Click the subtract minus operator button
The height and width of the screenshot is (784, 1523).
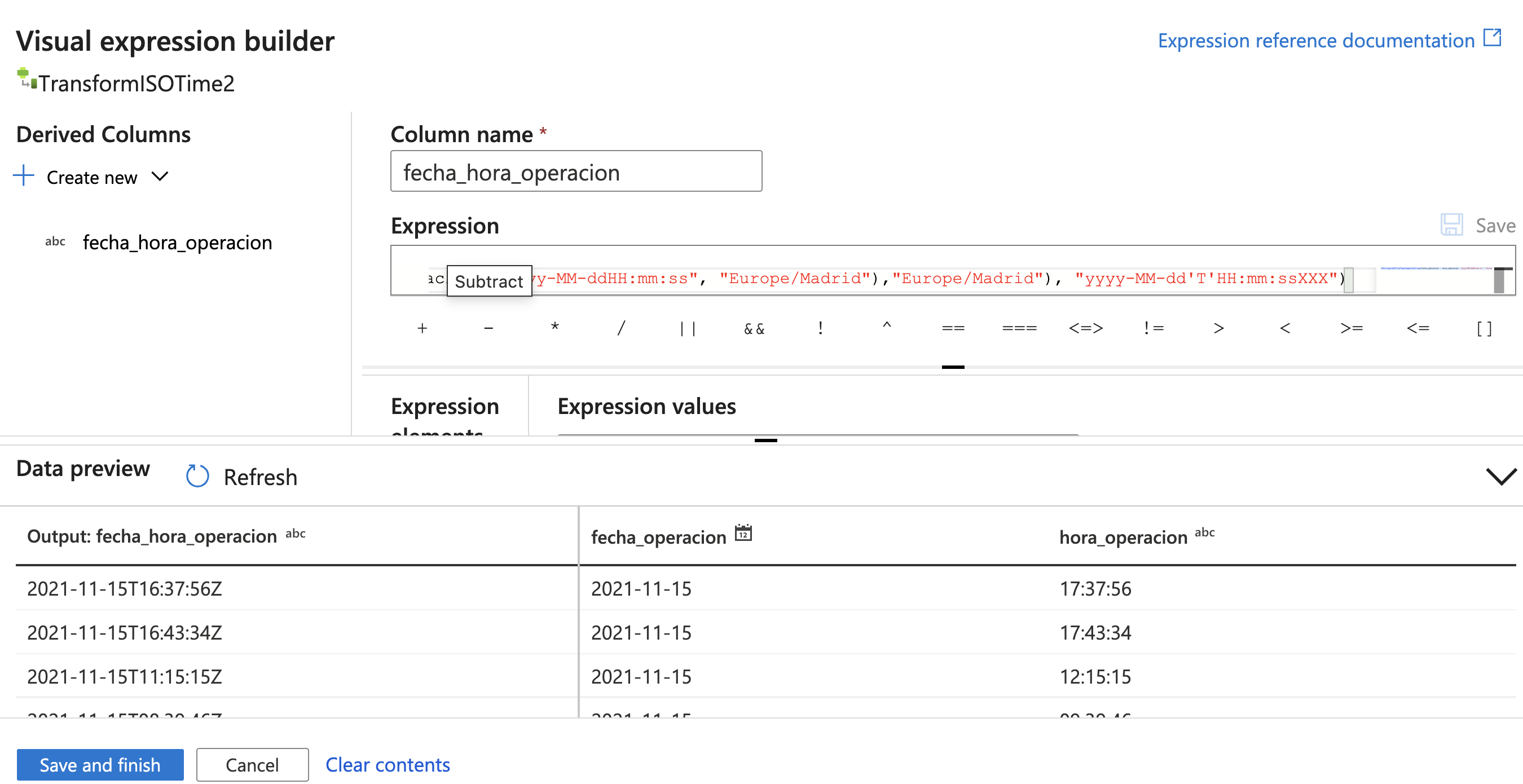tap(488, 328)
